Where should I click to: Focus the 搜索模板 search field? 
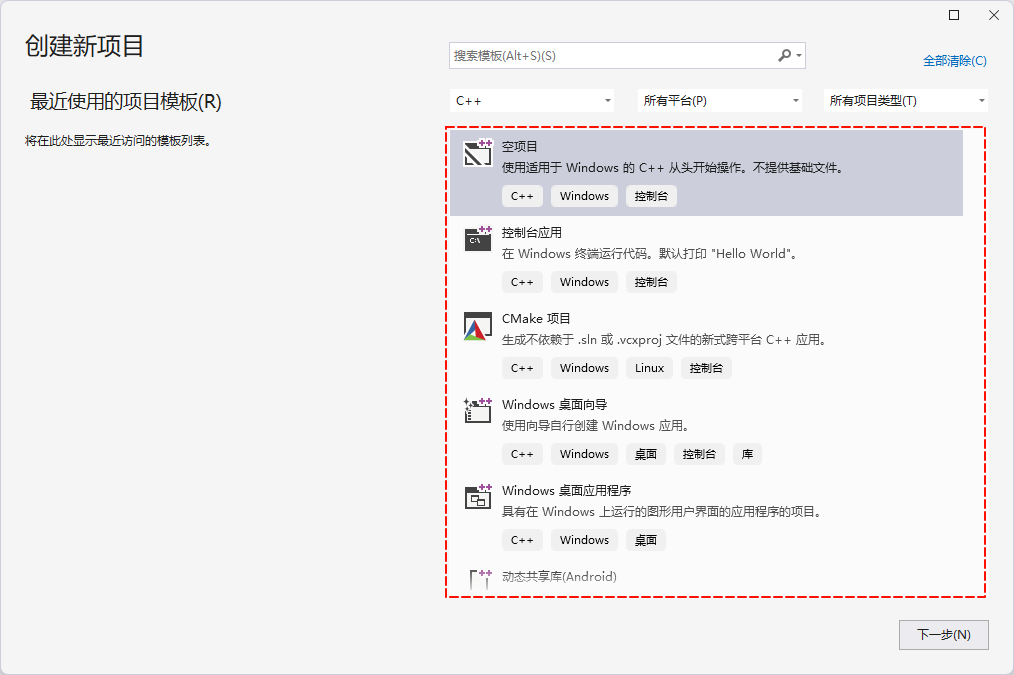(x=610, y=56)
